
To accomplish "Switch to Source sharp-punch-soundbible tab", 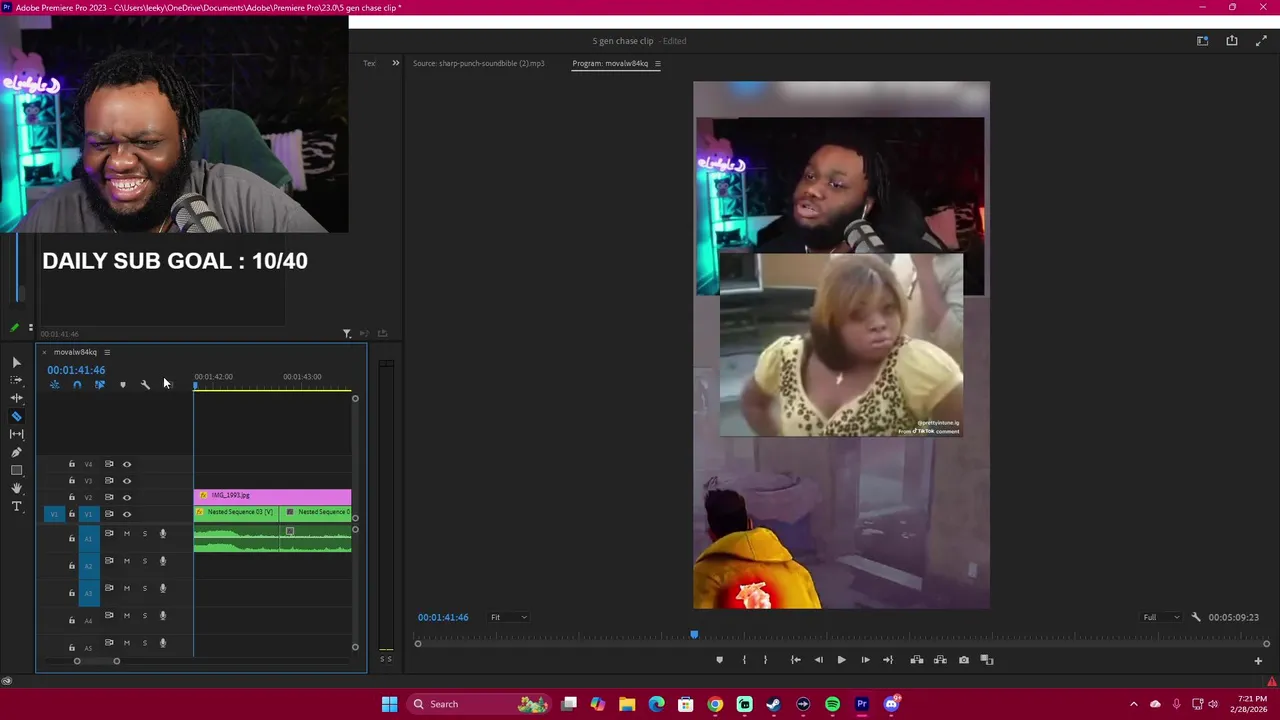I will pos(478,63).
